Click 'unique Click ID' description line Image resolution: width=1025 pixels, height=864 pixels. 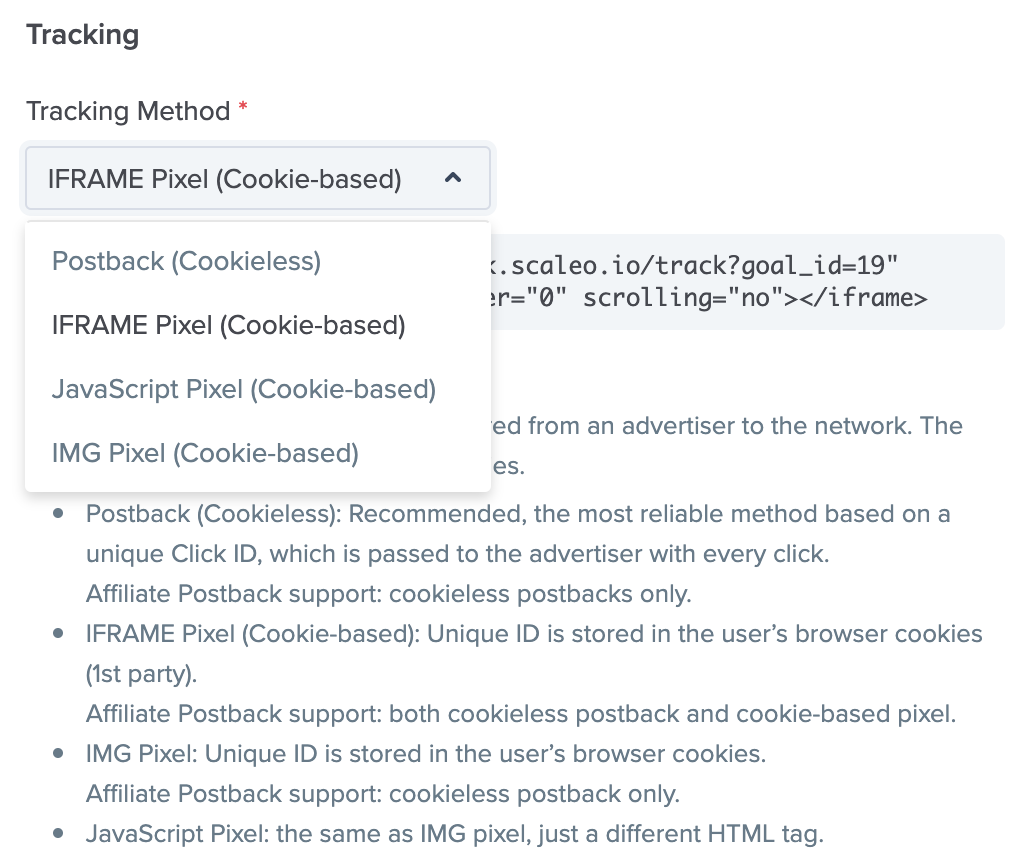[458, 554]
